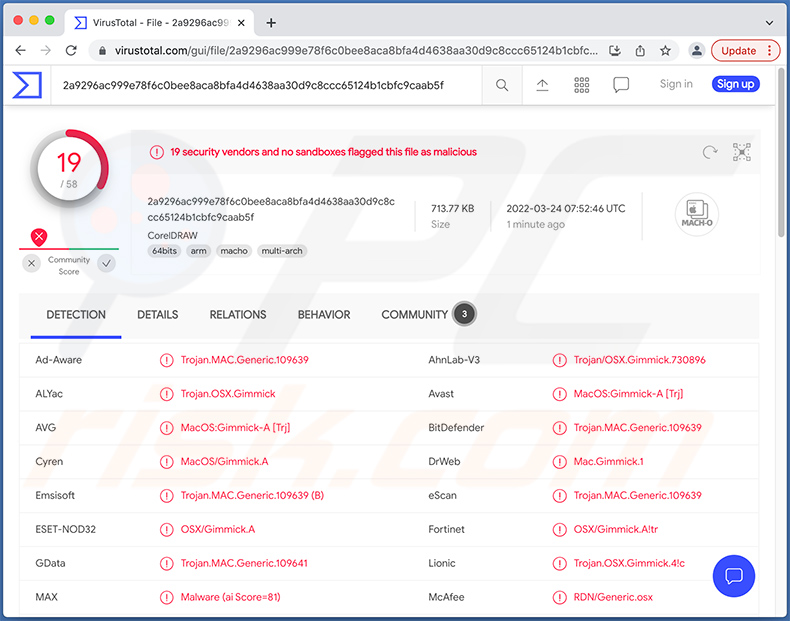Reload the page
This screenshot has width=790, height=621.
click(72, 50)
